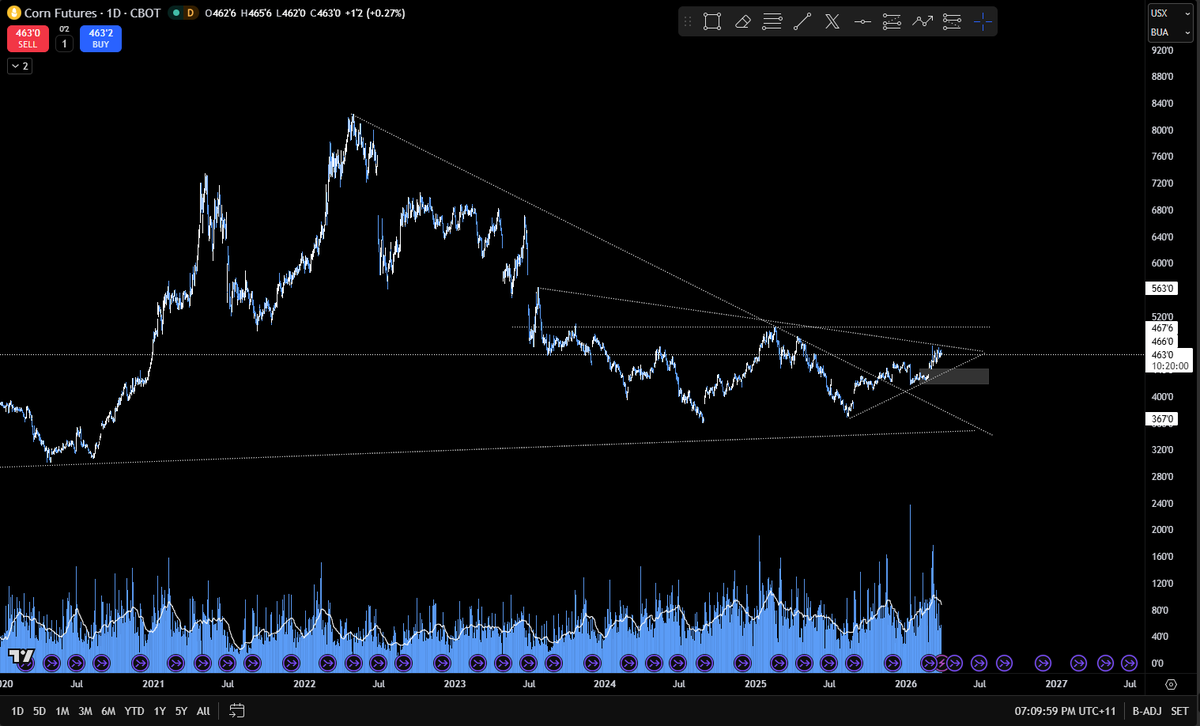
Task: Click the 0'2 spread value above quantity
Action: tap(63, 31)
